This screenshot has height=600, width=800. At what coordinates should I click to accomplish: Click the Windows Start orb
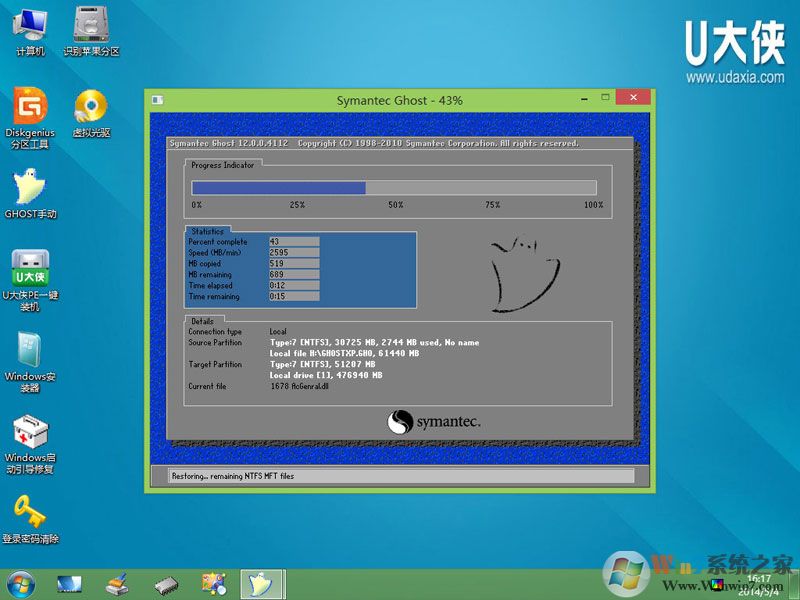[x=20, y=582]
